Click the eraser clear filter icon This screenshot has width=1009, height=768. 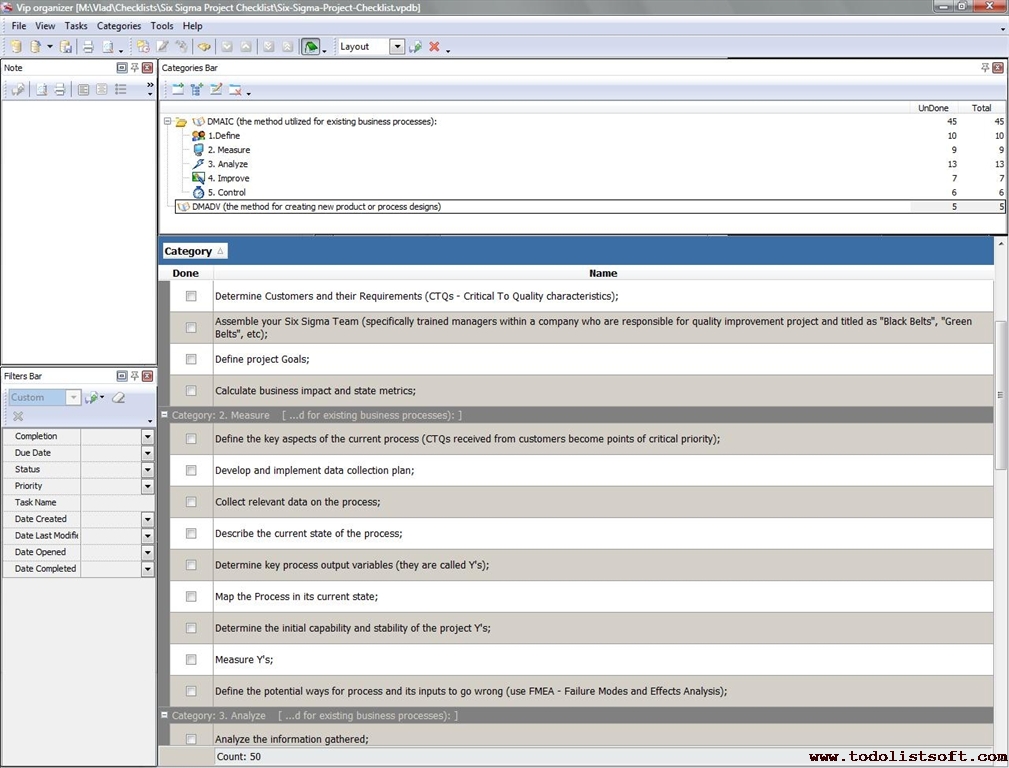pyautogui.click(x=119, y=398)
